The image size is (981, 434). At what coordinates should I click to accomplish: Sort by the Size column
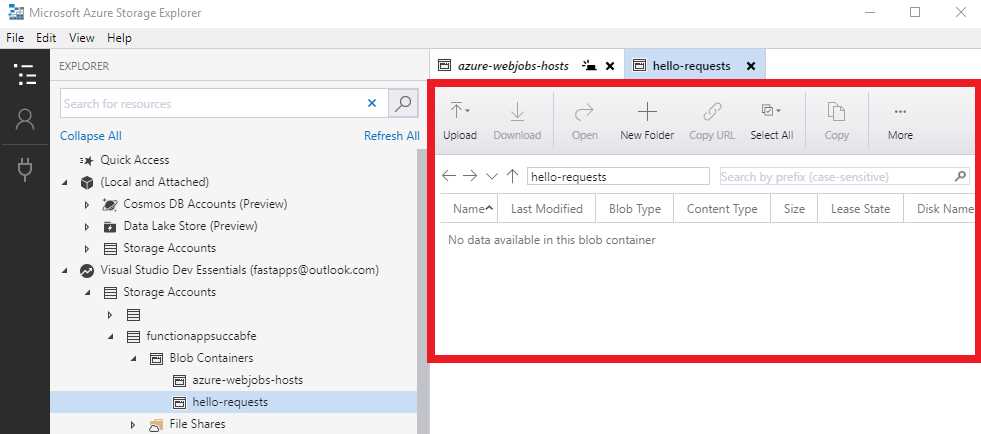tap(794, 209)
